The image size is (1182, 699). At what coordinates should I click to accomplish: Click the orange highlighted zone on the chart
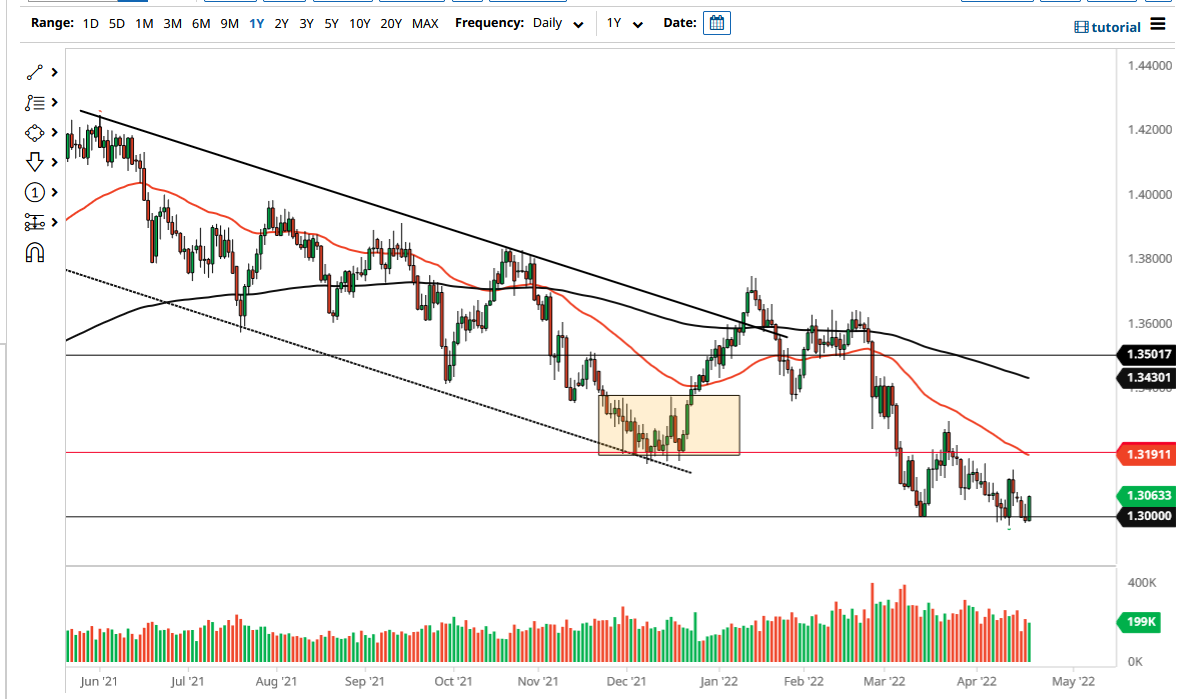pos(668,425)
